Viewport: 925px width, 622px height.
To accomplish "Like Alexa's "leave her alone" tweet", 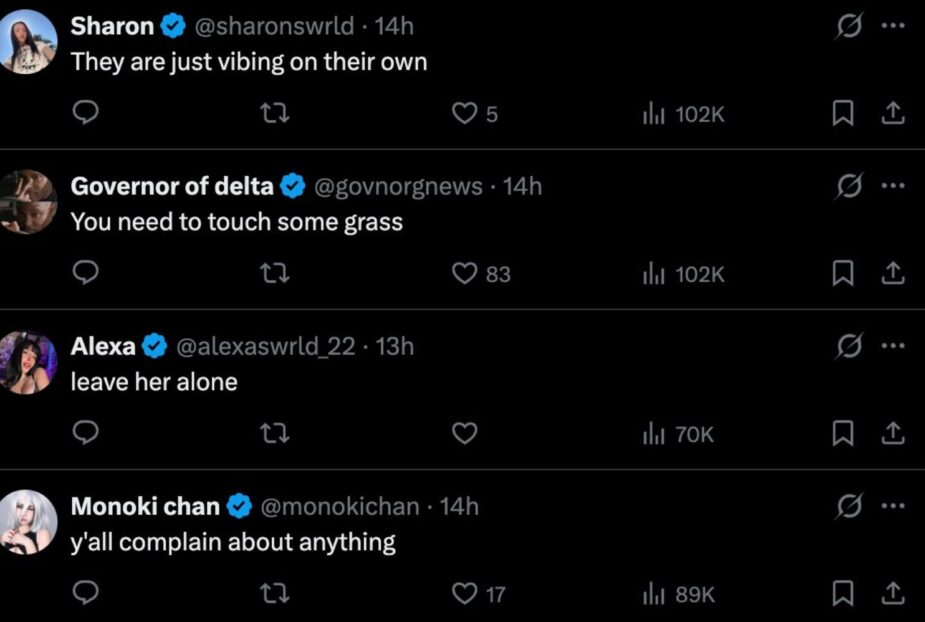I will (x=464, y=433).
